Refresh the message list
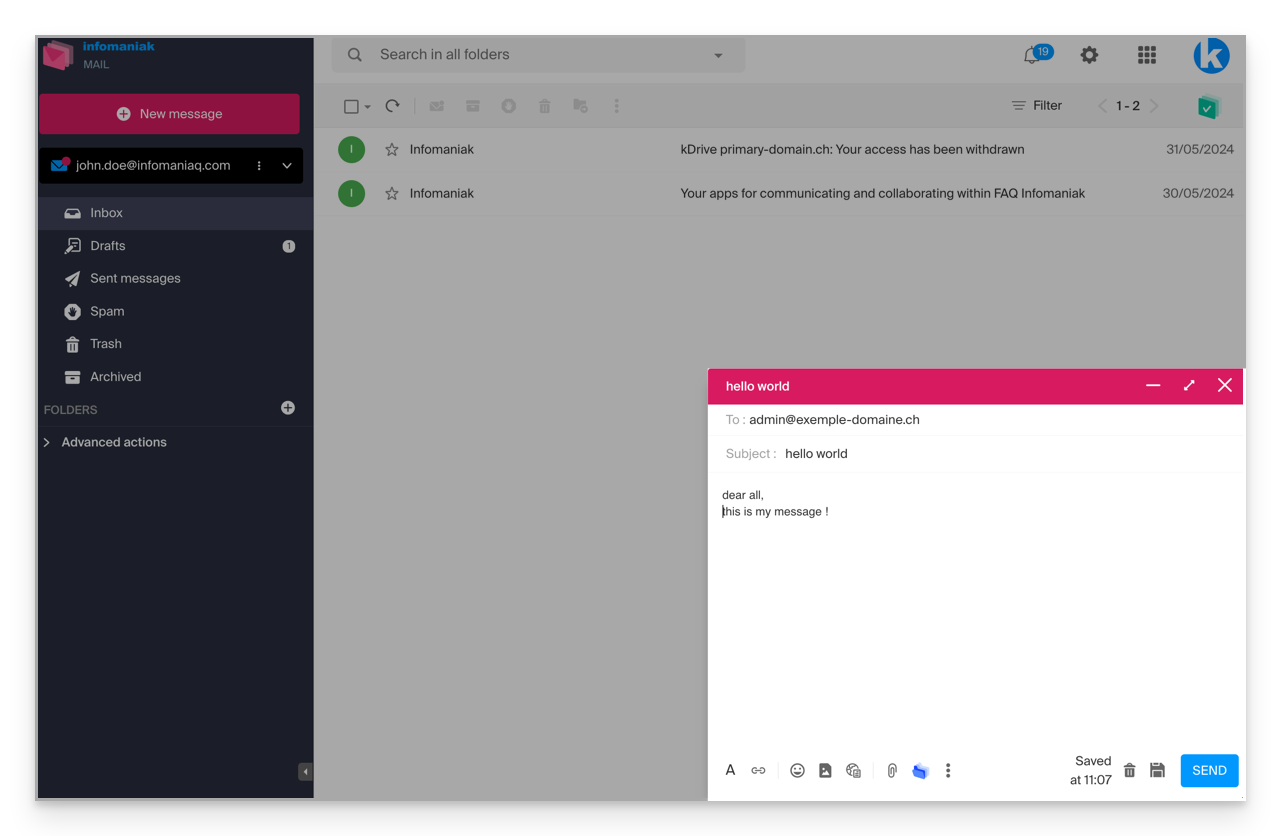Image resolution: width=1281 pixels, height=836 pixels. (393, 106)
